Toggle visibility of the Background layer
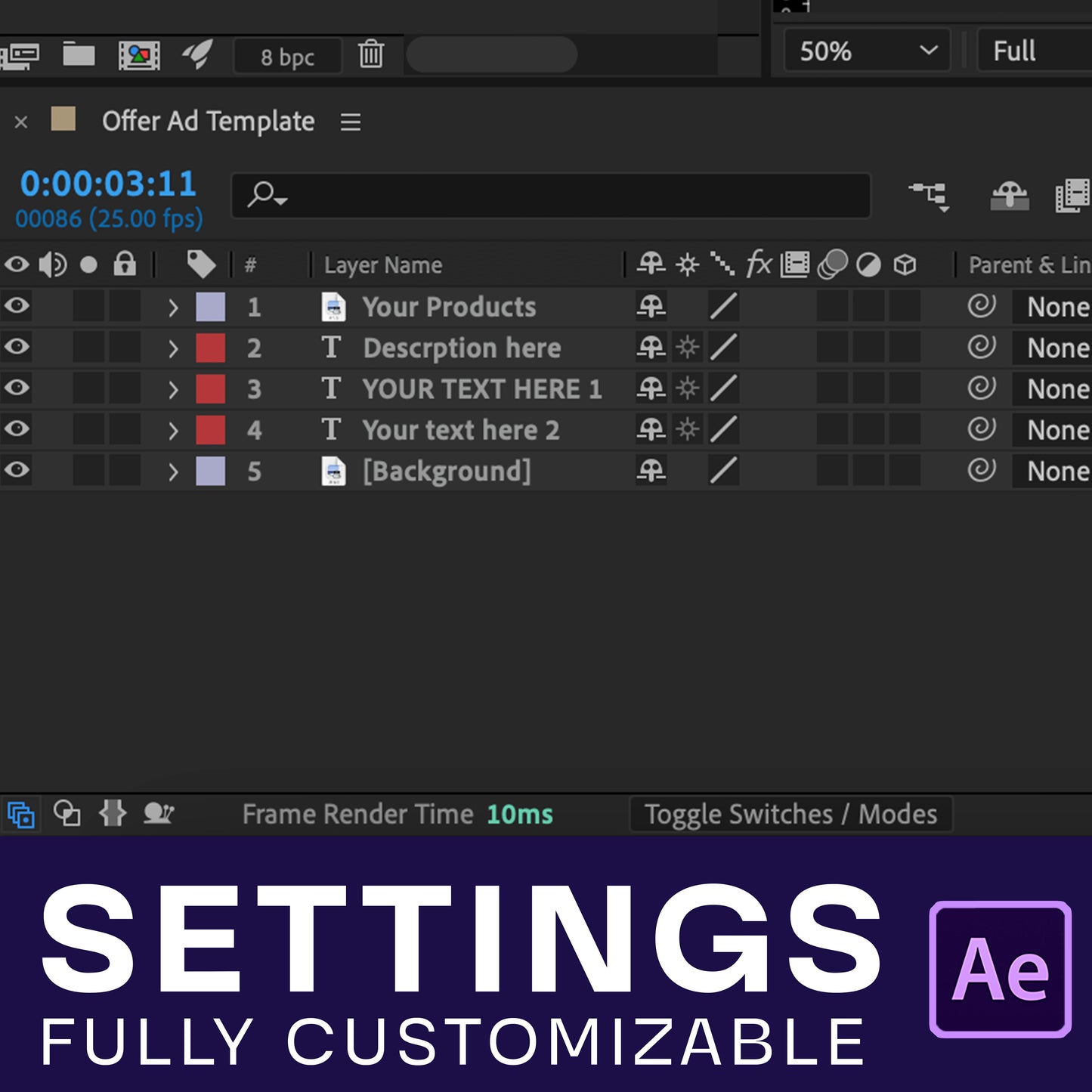Viewport: 1092px width, 1092px height. [x=17, y=470]
